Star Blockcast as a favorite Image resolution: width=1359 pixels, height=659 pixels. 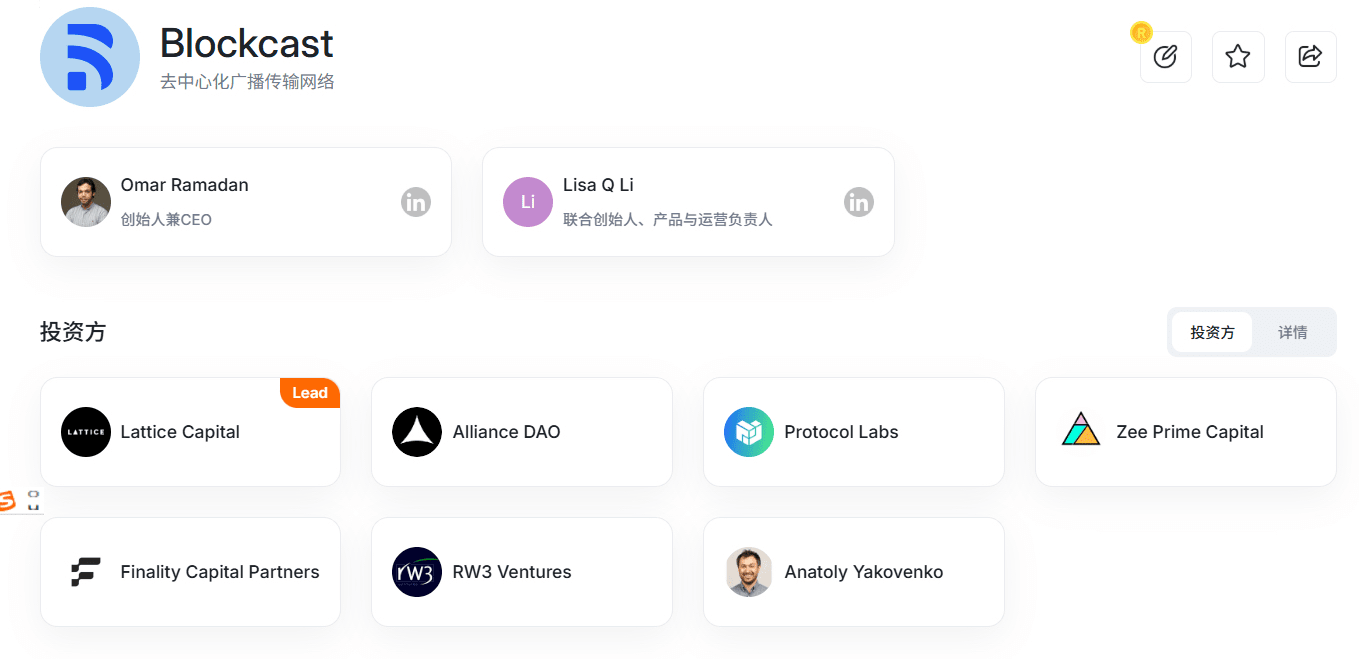[x=1238, y=57]
